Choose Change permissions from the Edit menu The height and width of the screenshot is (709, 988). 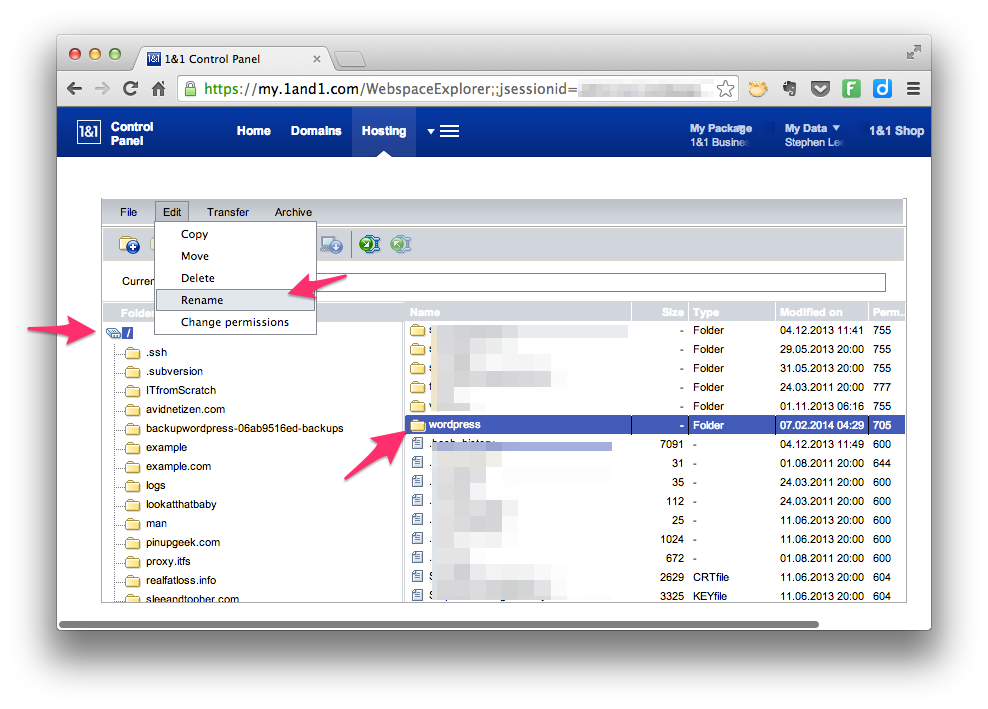(x=235, y=322)
